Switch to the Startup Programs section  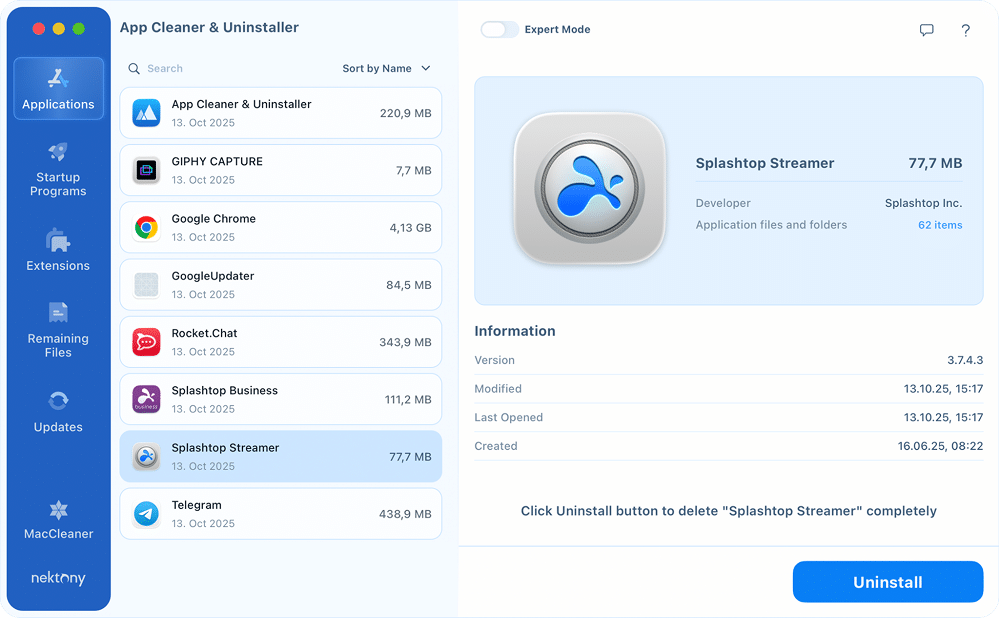[x=58, y=170]
